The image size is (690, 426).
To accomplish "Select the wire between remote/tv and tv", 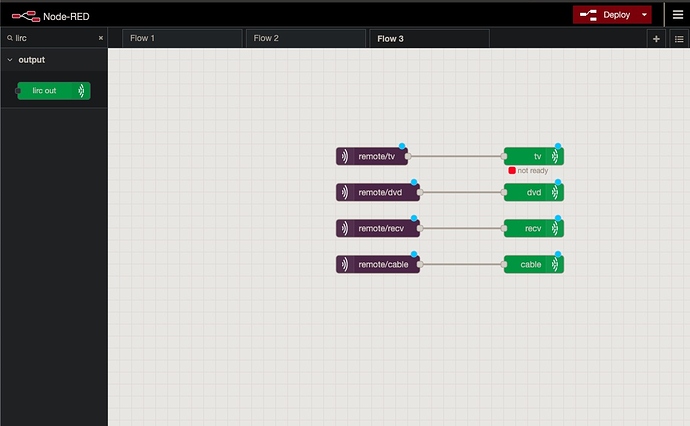I will click(456, 156).
